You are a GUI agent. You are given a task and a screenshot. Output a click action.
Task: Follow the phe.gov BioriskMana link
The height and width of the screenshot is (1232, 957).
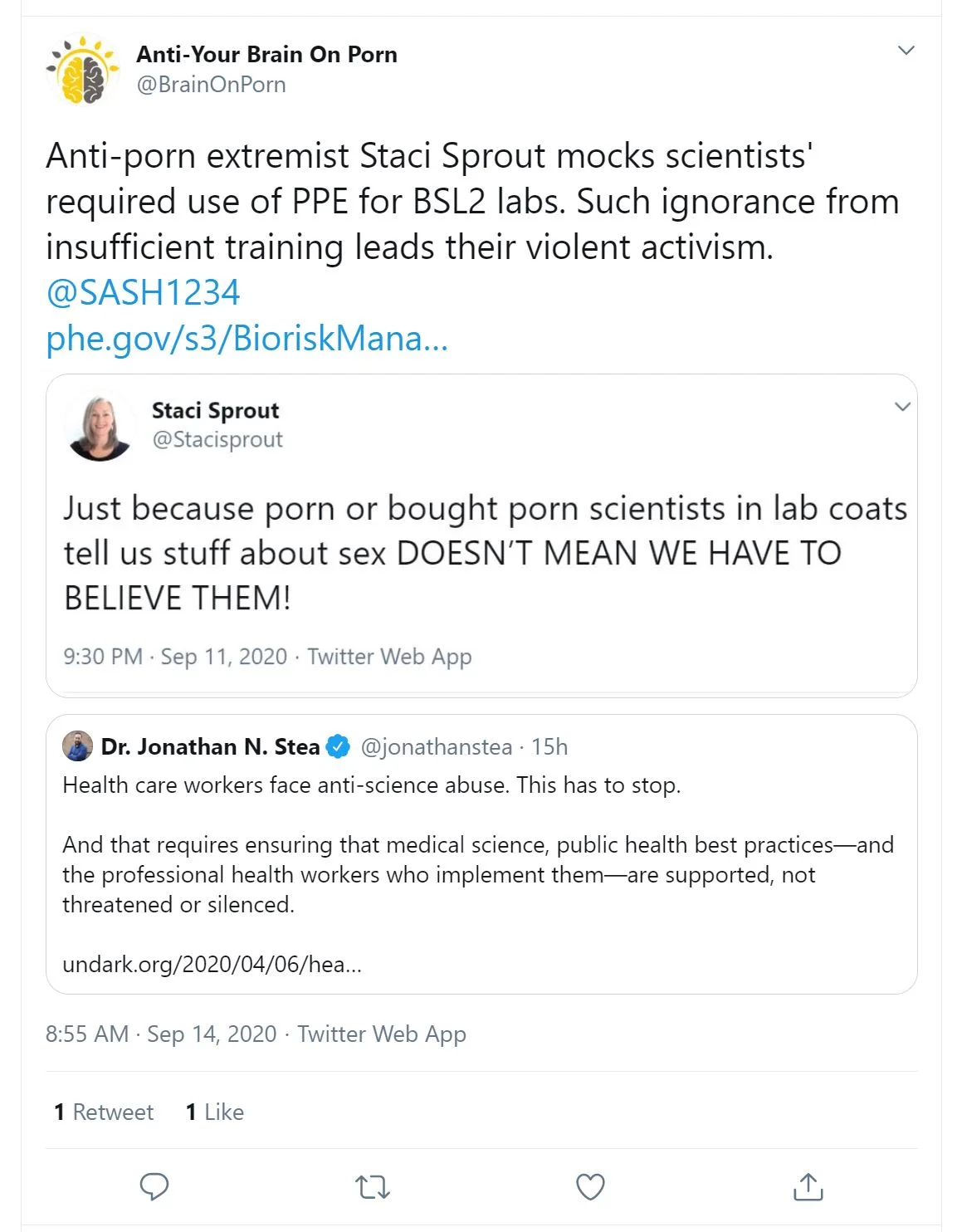tap(247, 339)
